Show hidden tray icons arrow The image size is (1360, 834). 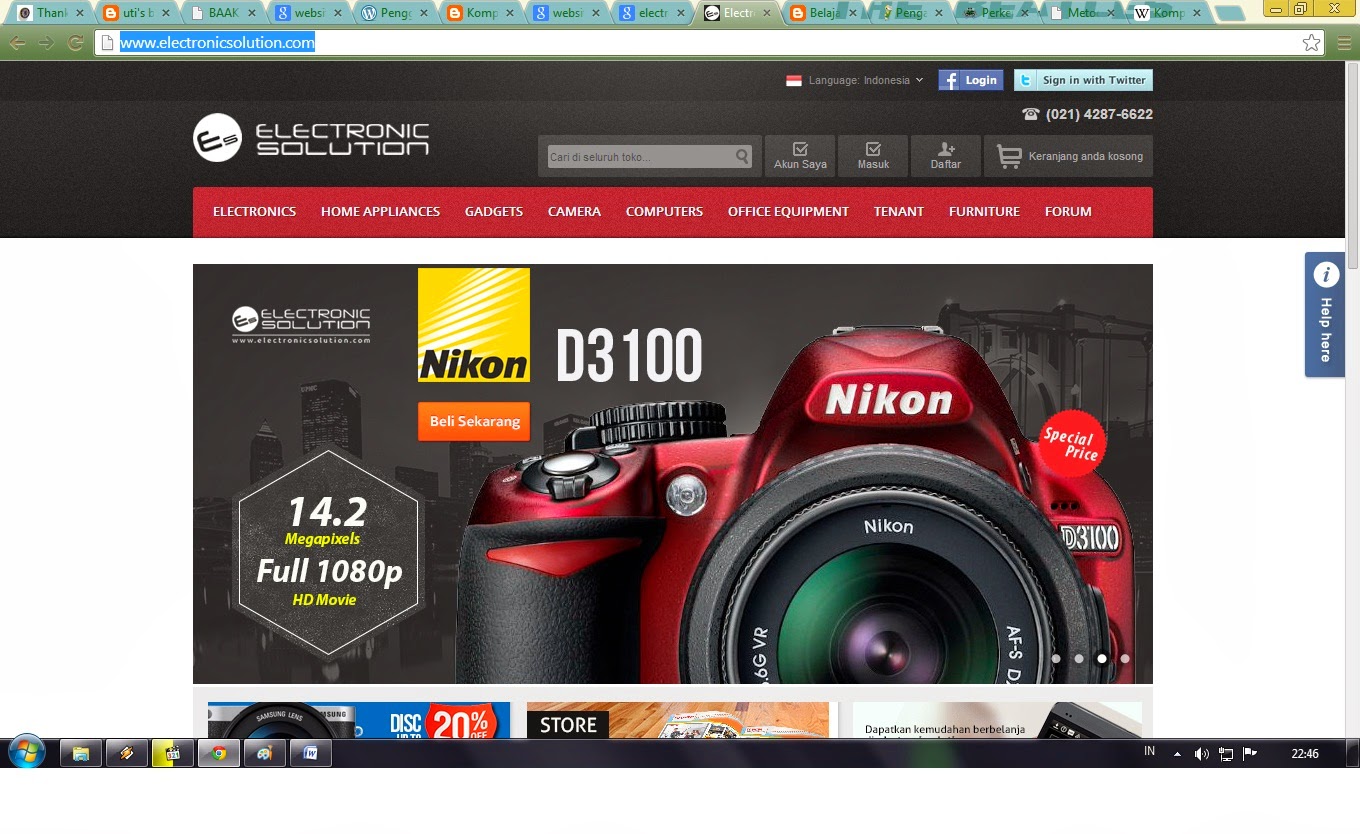pyautogui.click(x=1177, y=754)
